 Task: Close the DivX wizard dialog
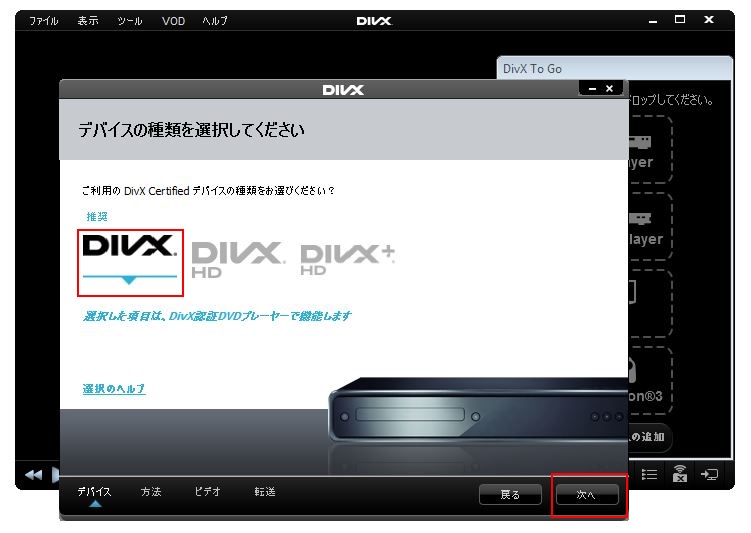tap(609, 89)
